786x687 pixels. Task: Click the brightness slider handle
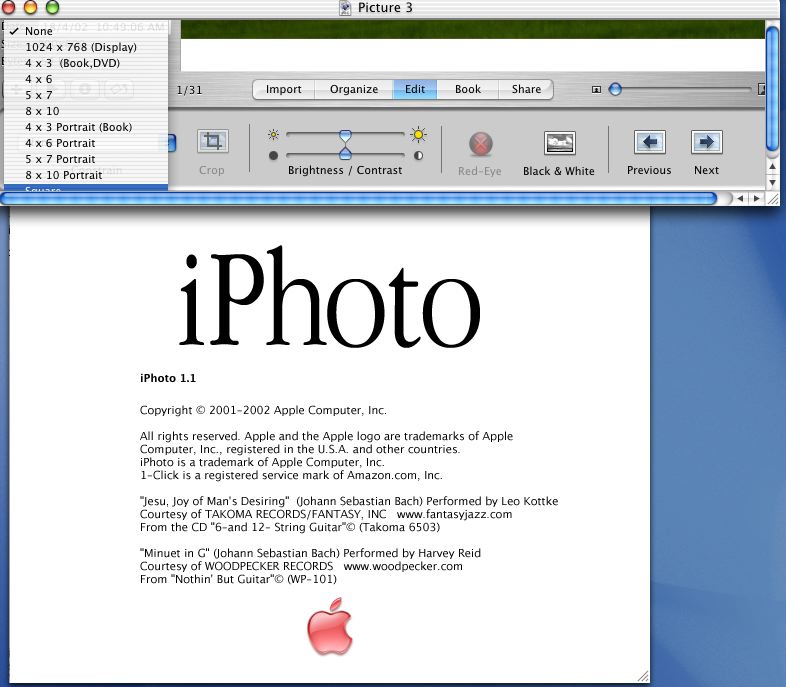click(345, 136)
